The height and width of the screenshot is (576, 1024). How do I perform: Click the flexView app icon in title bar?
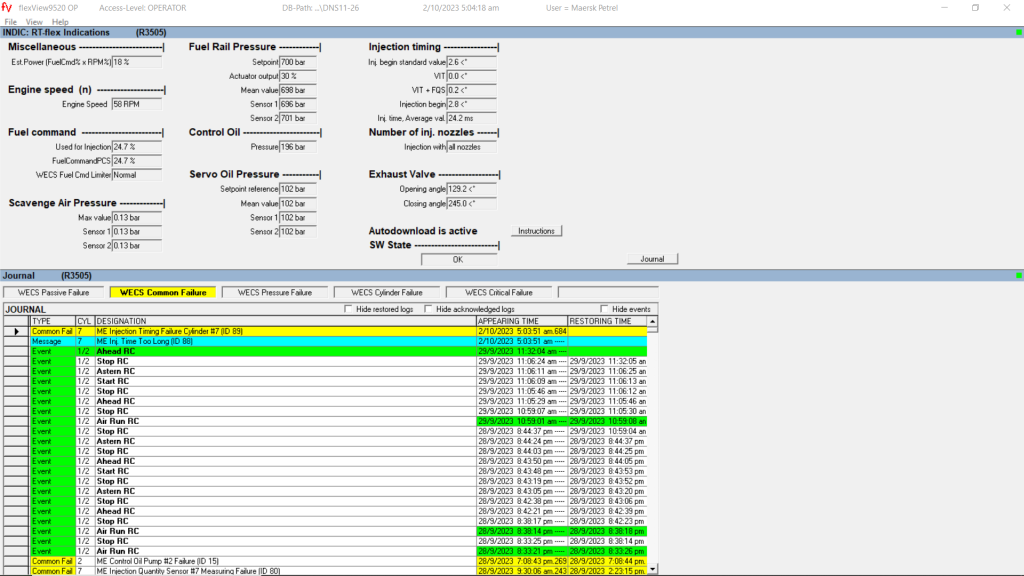click(x=10, y=7)
